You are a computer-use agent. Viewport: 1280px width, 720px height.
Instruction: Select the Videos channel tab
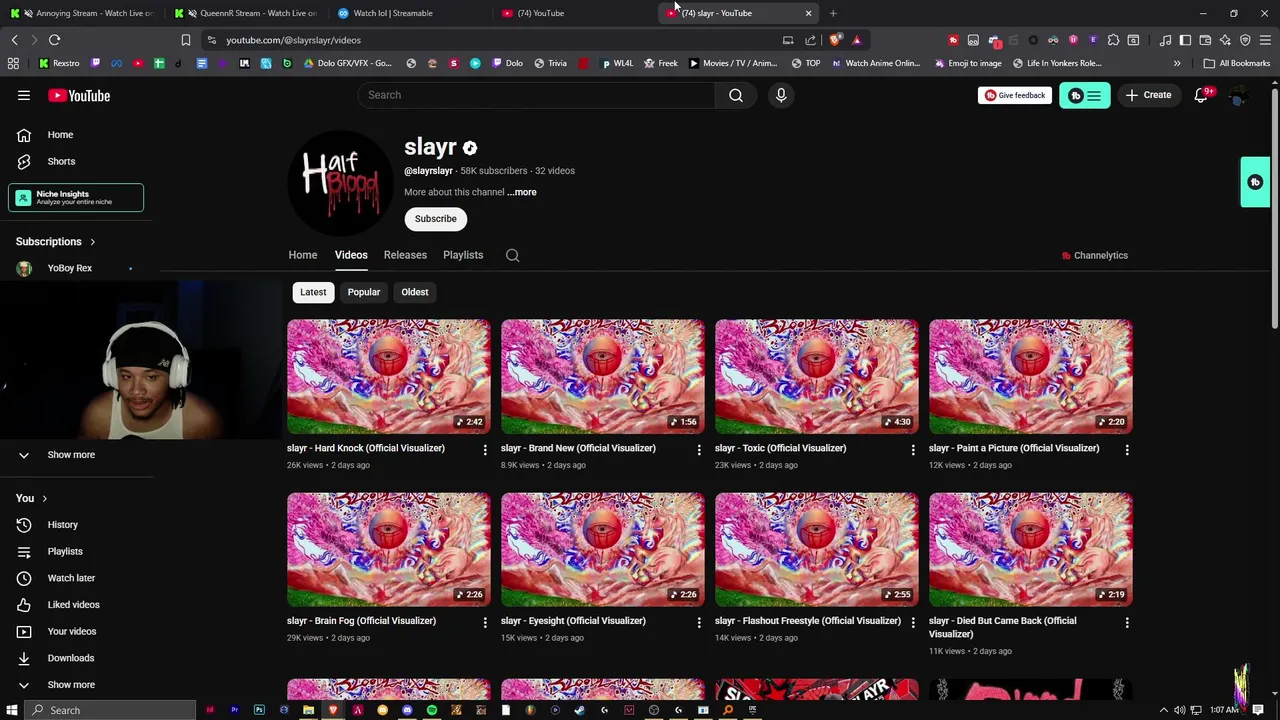tap(351, 255)
